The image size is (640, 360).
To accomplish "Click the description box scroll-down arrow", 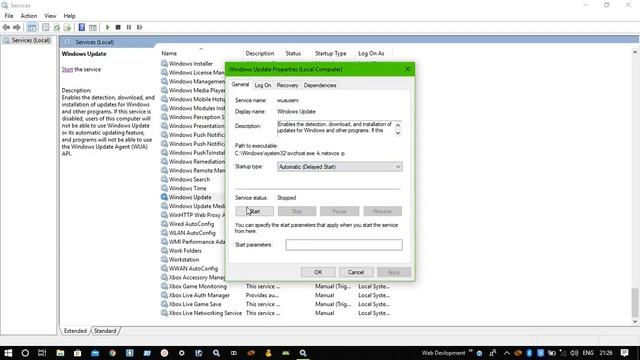I will coord(398,133).
